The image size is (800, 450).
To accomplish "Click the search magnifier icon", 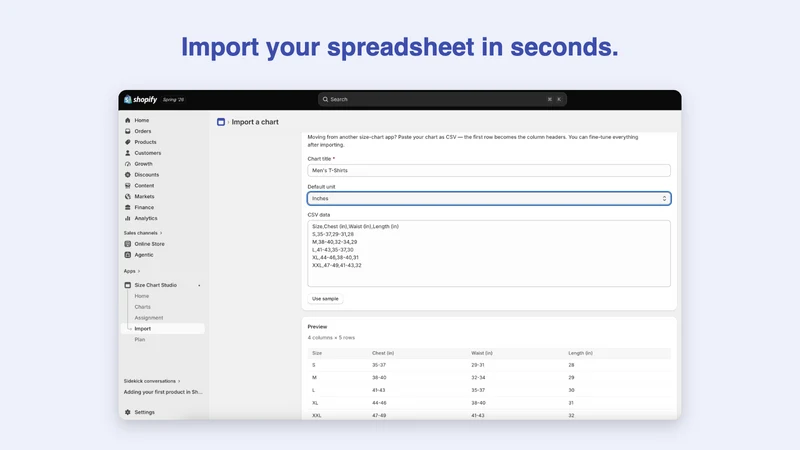I will pyautogui.click(x=325, y=99).
